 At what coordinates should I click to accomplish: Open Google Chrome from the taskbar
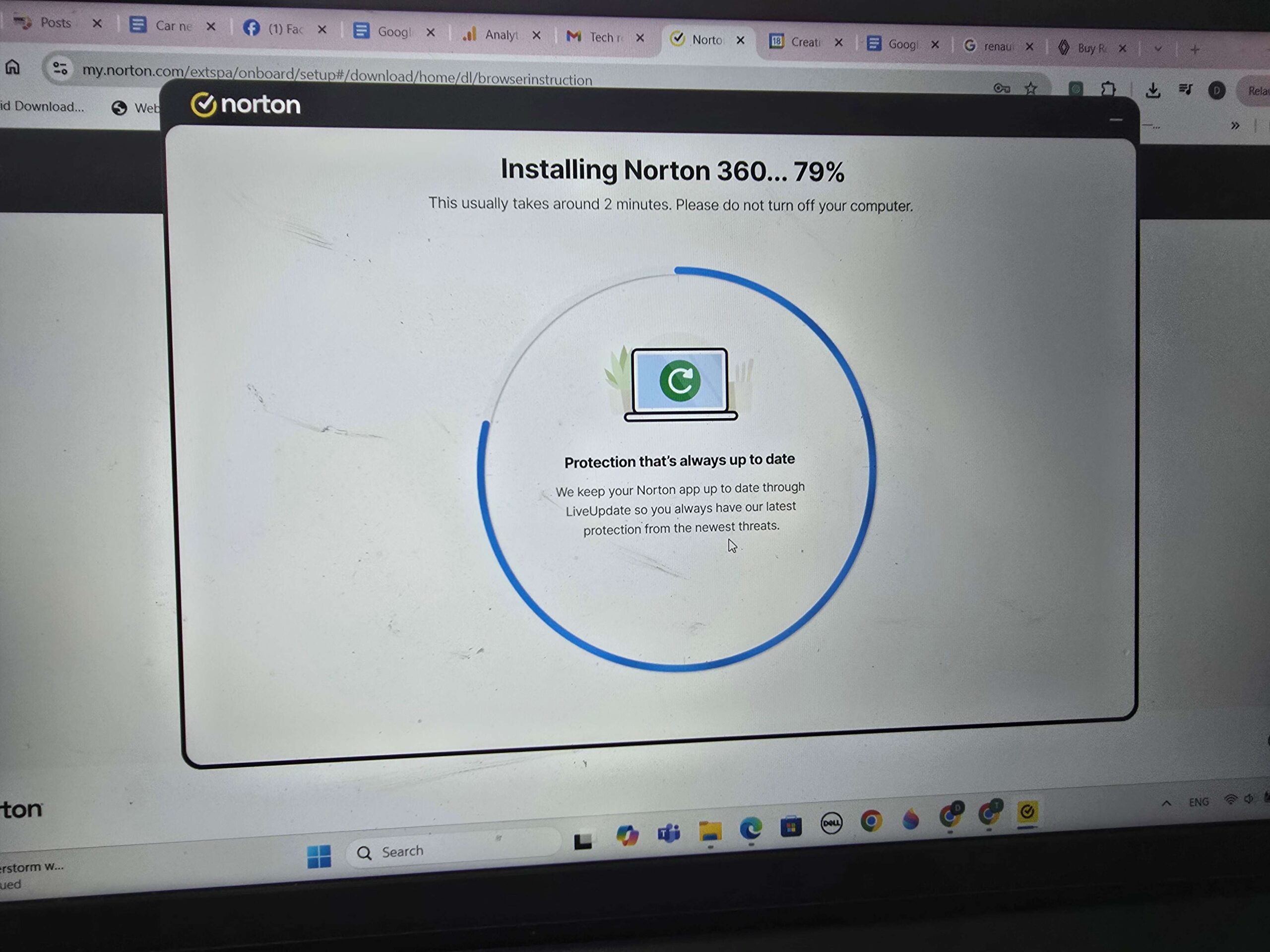[x=871, y=821]
